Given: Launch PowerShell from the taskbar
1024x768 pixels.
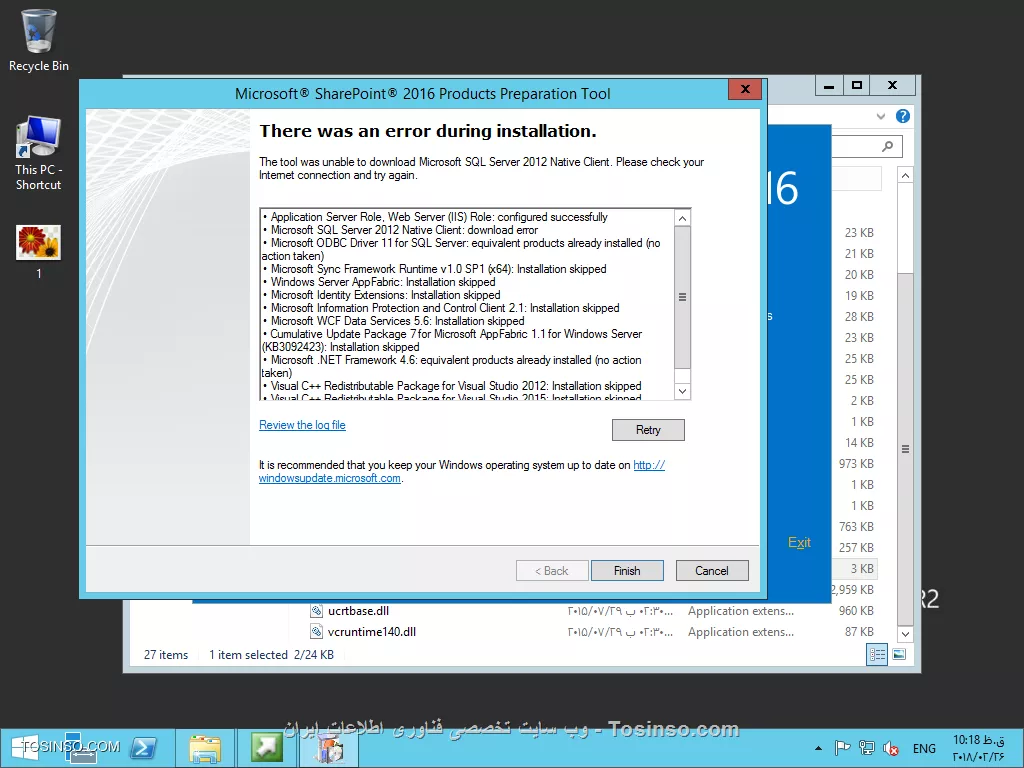Looking at the screenshot, I should coord(143,748).
